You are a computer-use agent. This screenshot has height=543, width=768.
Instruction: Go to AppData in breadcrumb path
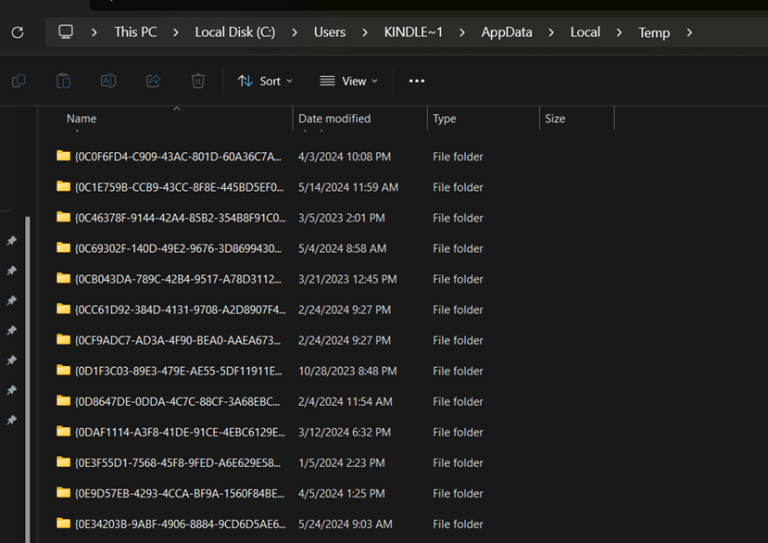(506, 32)
